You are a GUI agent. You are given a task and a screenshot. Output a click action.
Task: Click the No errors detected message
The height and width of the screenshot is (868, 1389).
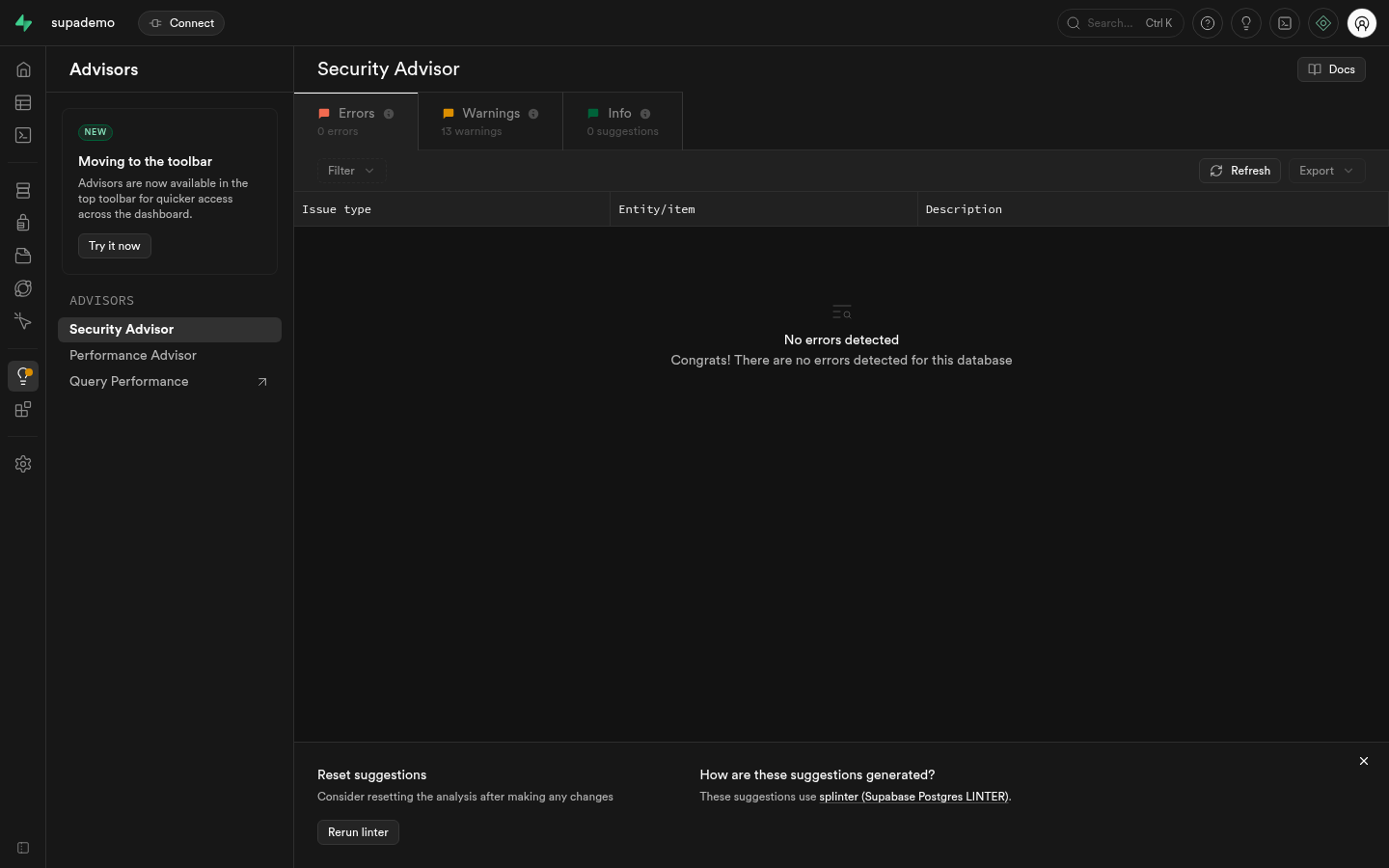coord(841,340)
